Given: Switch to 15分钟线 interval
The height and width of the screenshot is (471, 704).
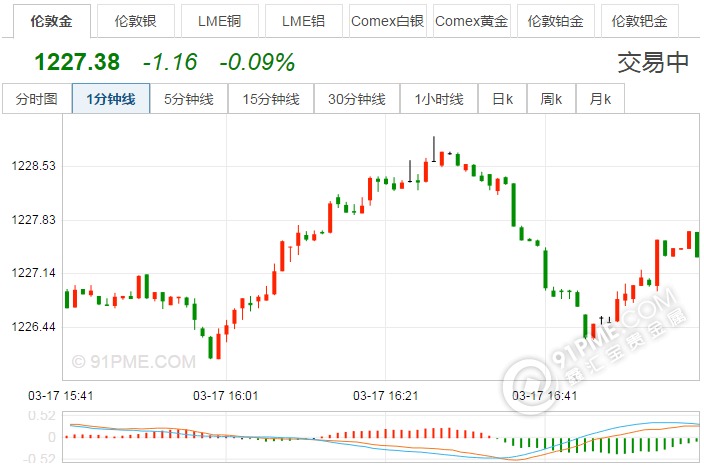Looking at the screenshot, I should [x=271, y=99].
